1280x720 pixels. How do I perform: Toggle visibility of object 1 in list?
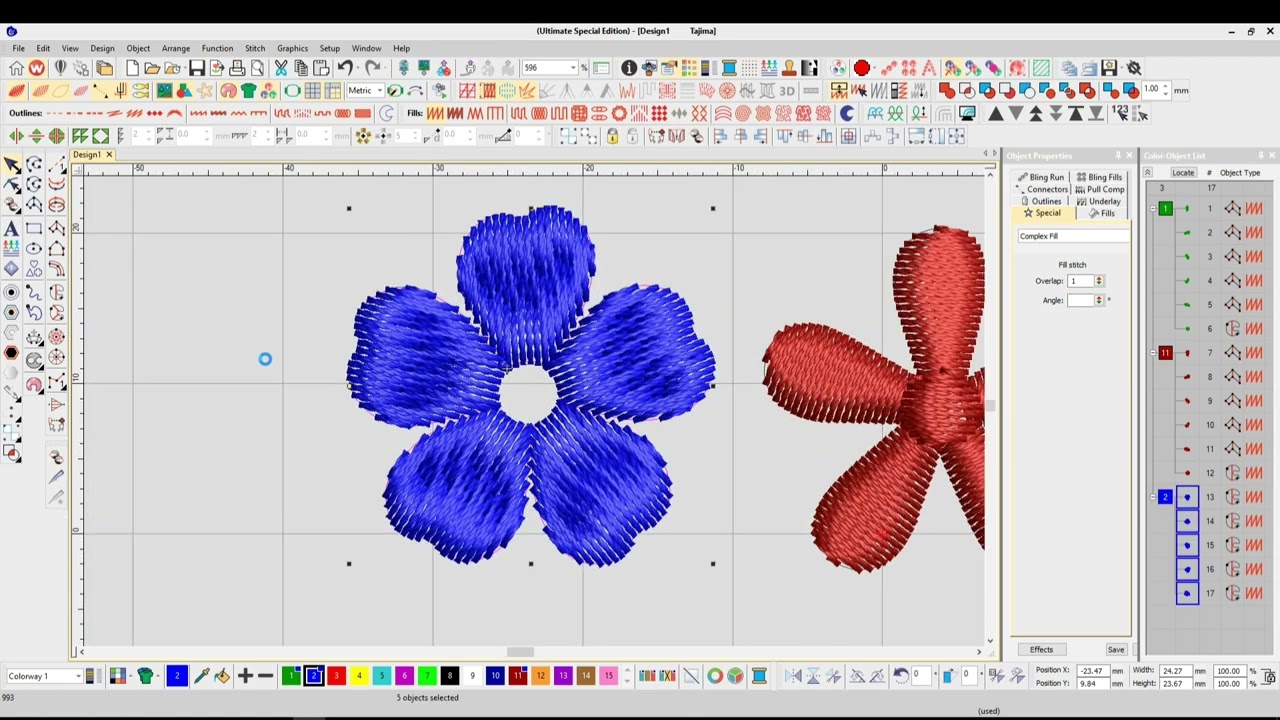[x=1187, y=209]
